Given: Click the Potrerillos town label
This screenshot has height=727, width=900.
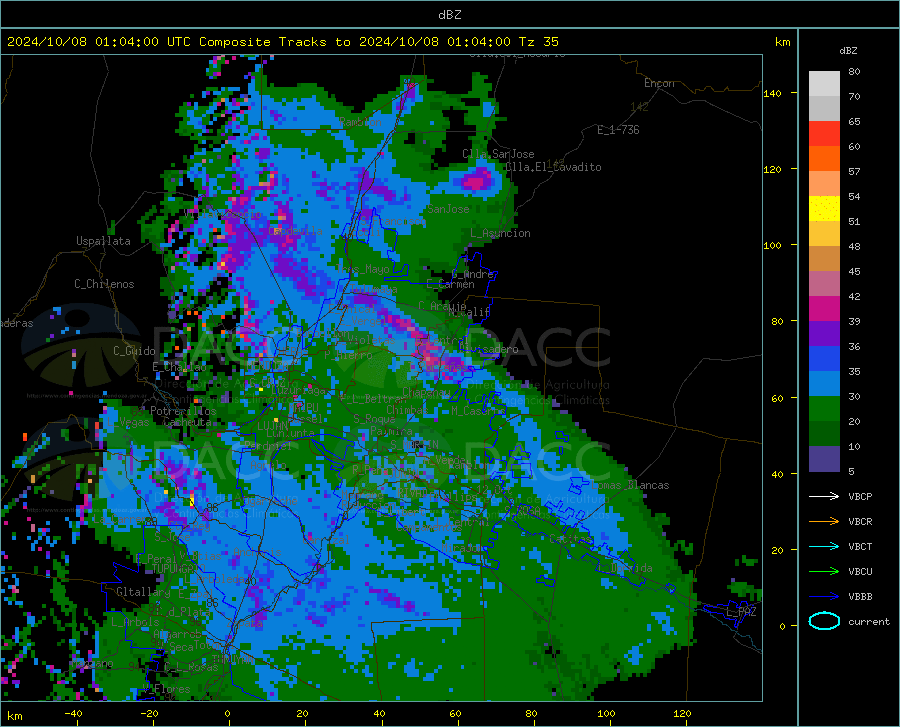Looking at the screenshot, I should pos(183,411).
